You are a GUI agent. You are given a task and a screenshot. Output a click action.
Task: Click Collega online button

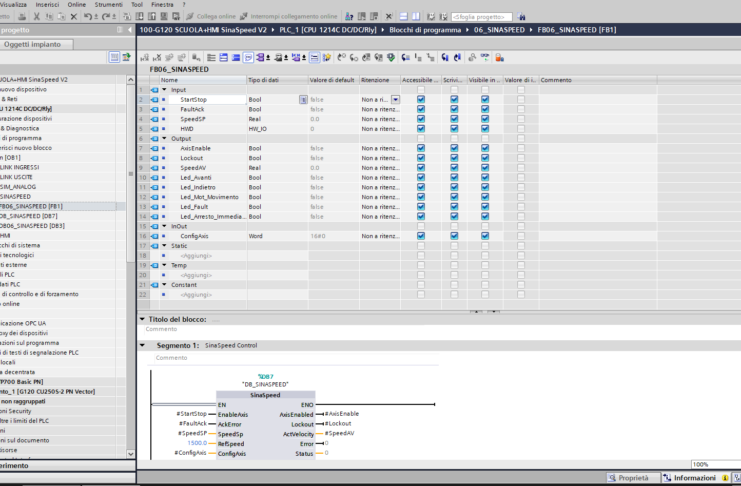click(210, 17)
